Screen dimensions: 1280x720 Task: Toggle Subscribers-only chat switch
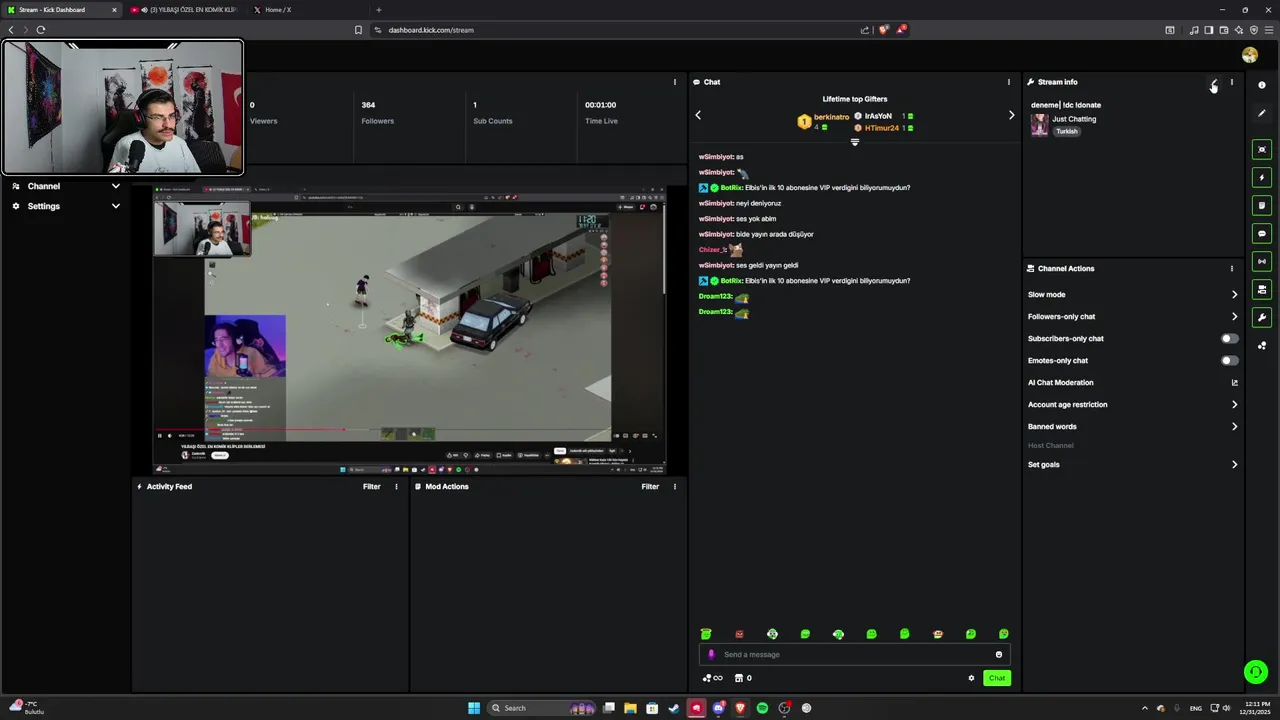coord(1229,338)
